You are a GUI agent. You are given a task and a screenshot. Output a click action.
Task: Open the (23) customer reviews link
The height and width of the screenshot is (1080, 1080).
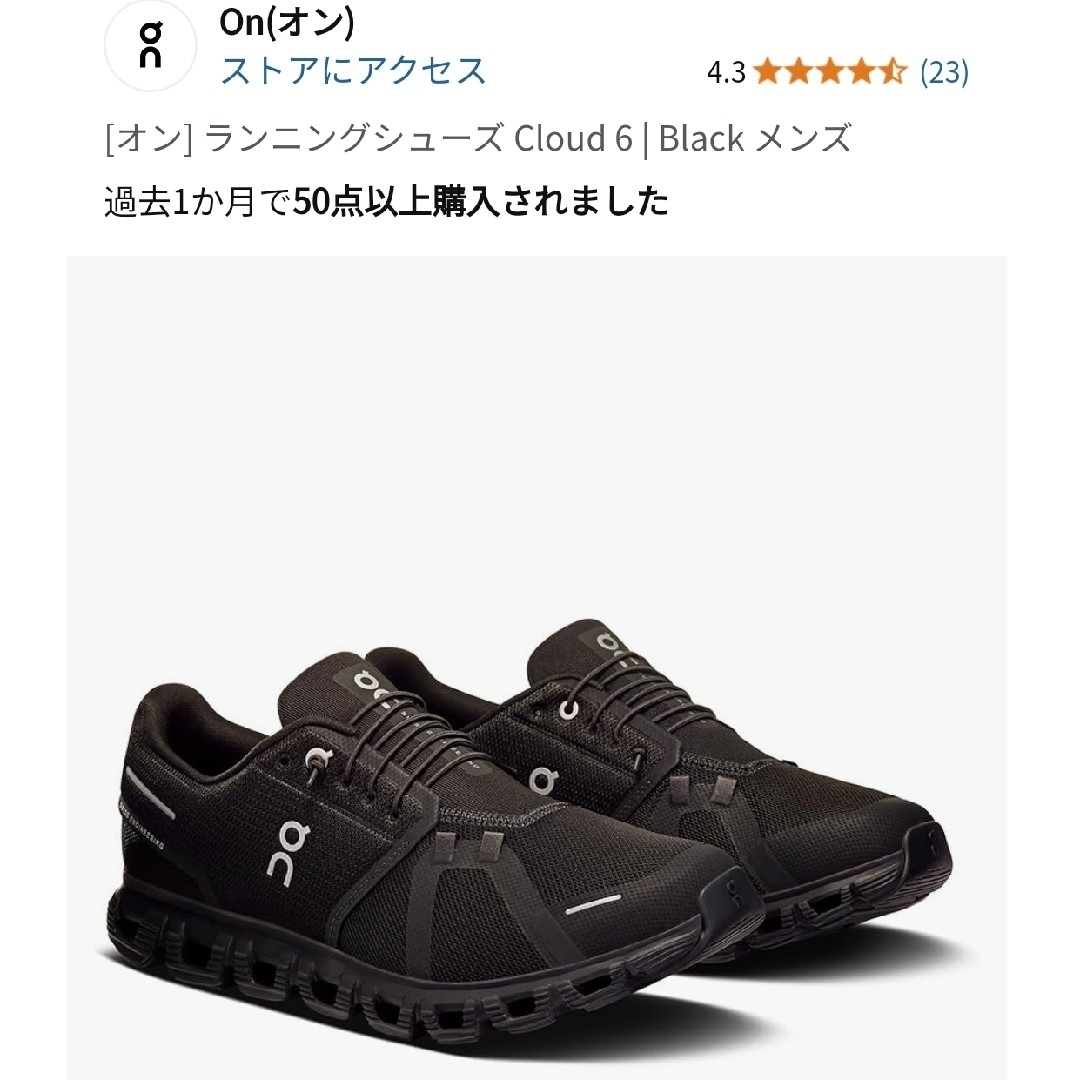click(x=944, y=72)
